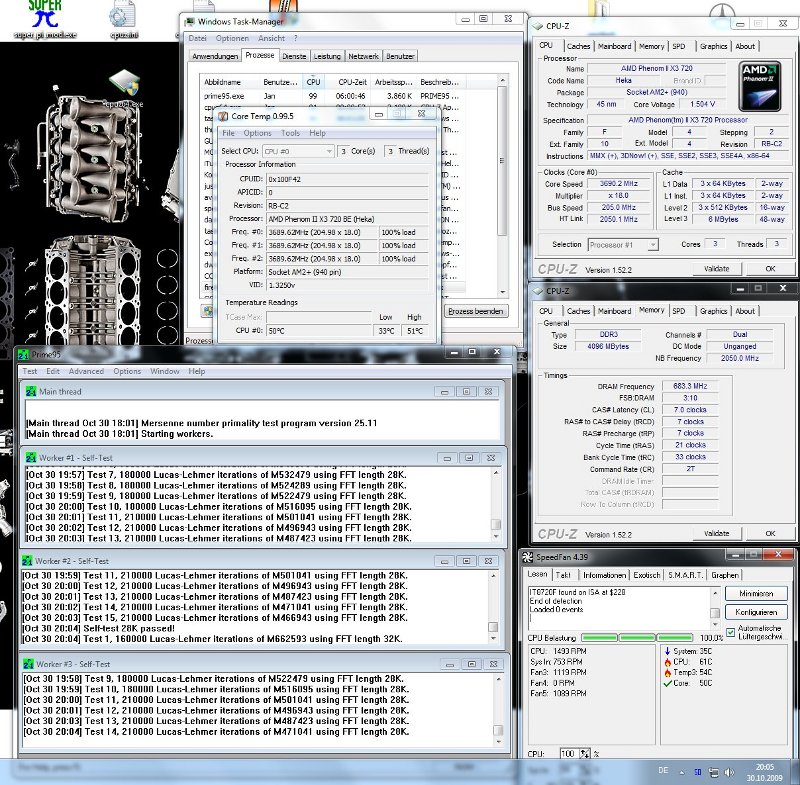Click the Minimieren button in SpeedFan
800x785 pixels.
tap(756, 594)
